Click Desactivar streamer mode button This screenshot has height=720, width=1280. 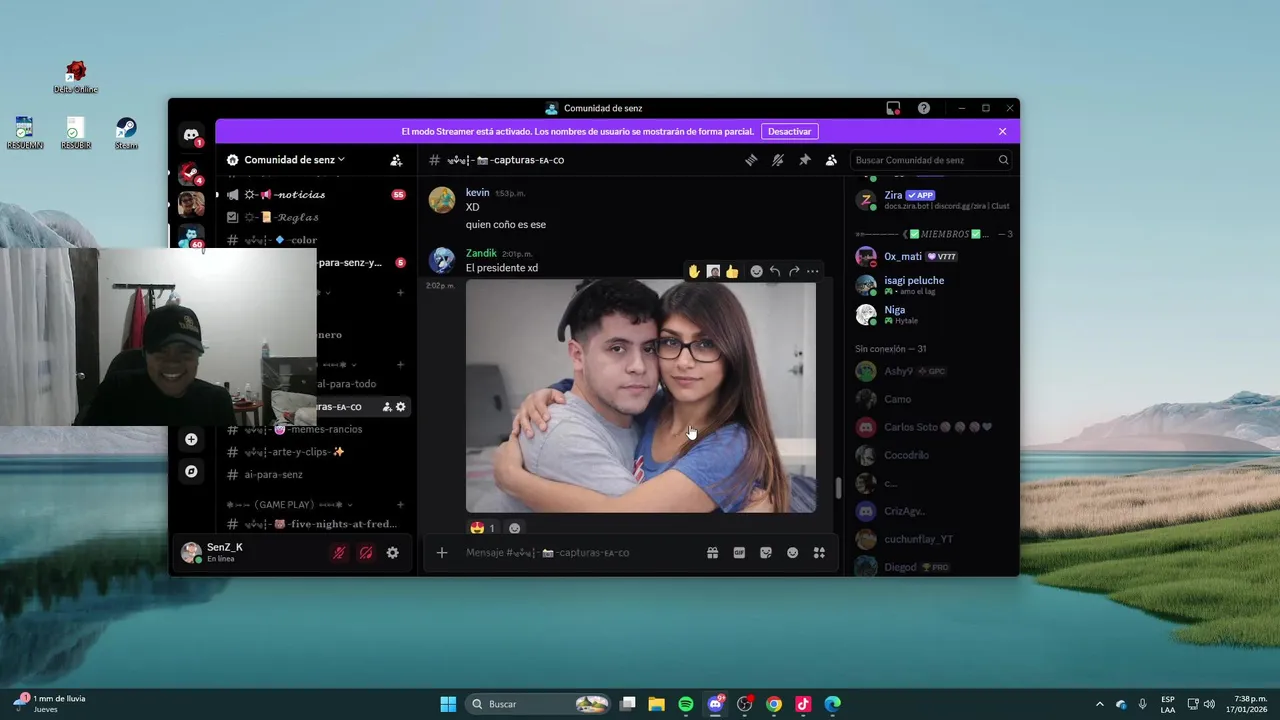[x=789, y=131]
